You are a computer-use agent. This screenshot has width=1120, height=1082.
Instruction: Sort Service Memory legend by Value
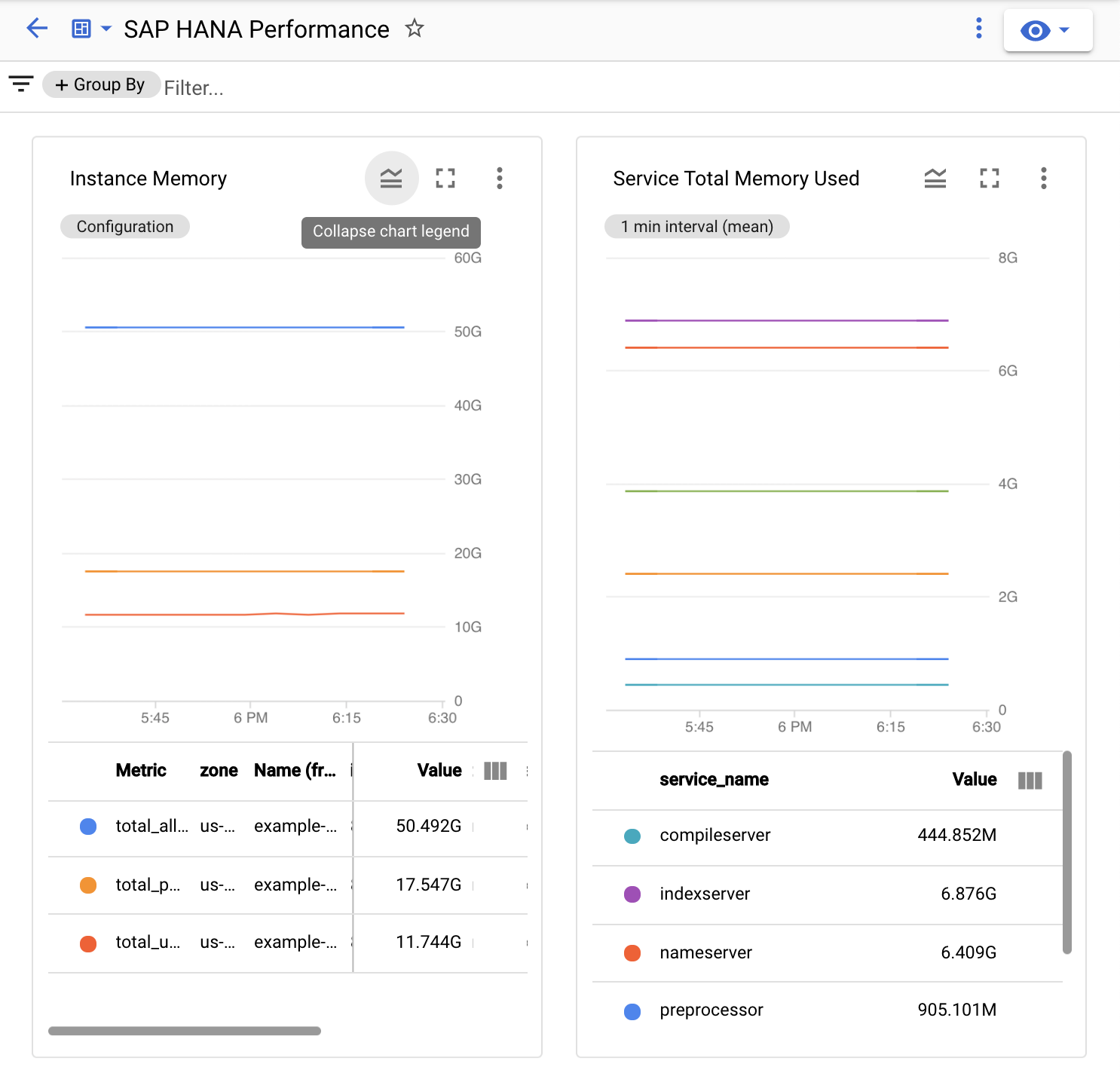coord(975,780)
